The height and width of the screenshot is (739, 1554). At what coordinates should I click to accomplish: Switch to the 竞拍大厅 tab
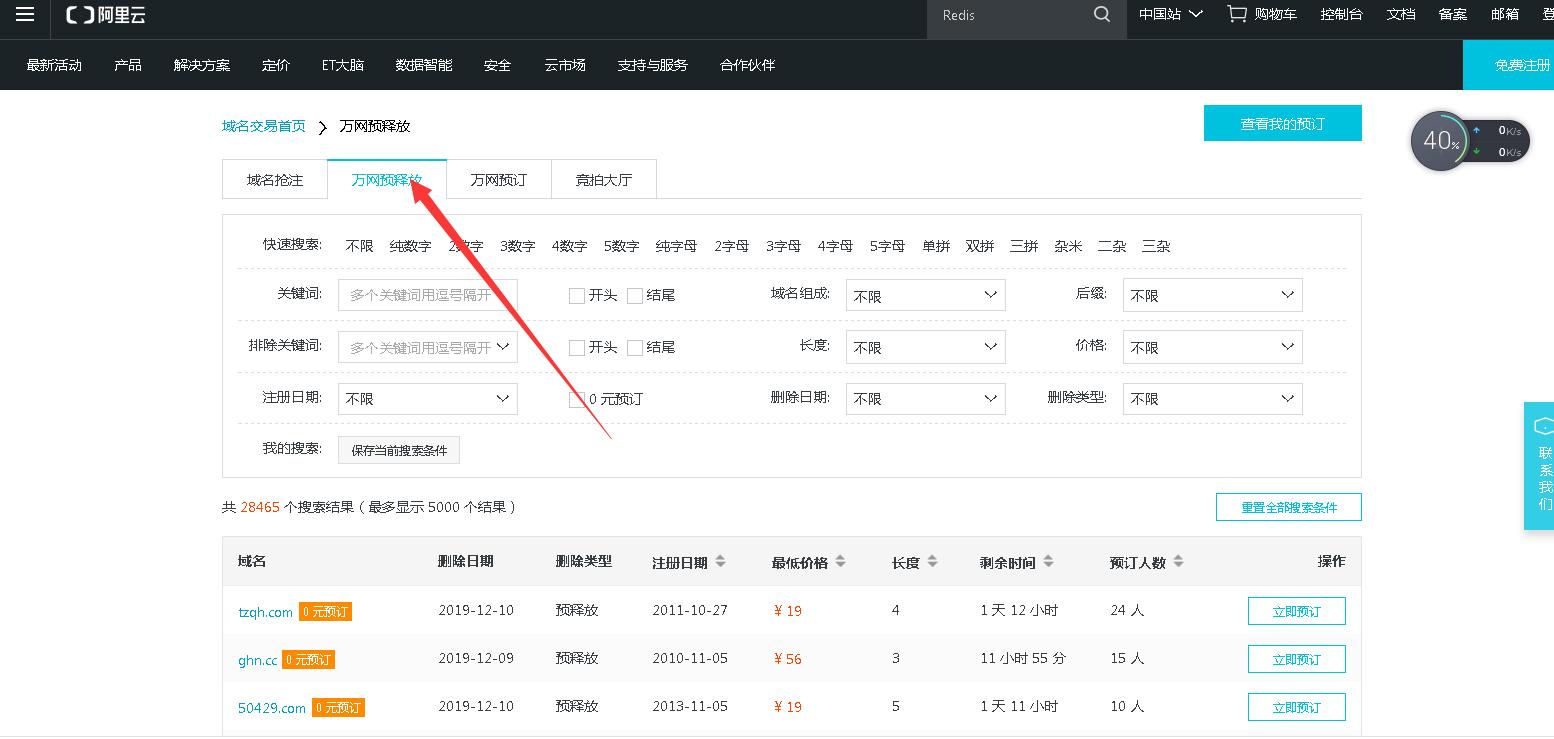[x=603, y=178]
